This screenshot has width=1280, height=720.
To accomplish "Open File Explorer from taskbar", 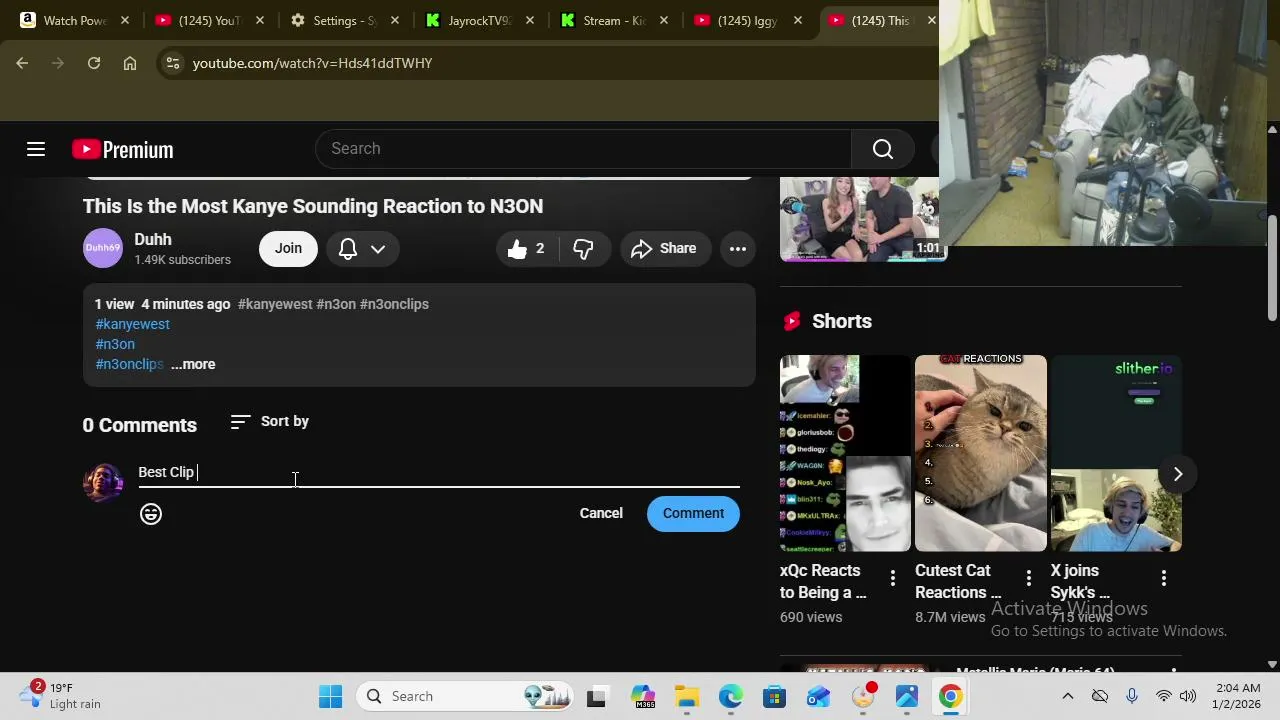I will coord(687,696).
